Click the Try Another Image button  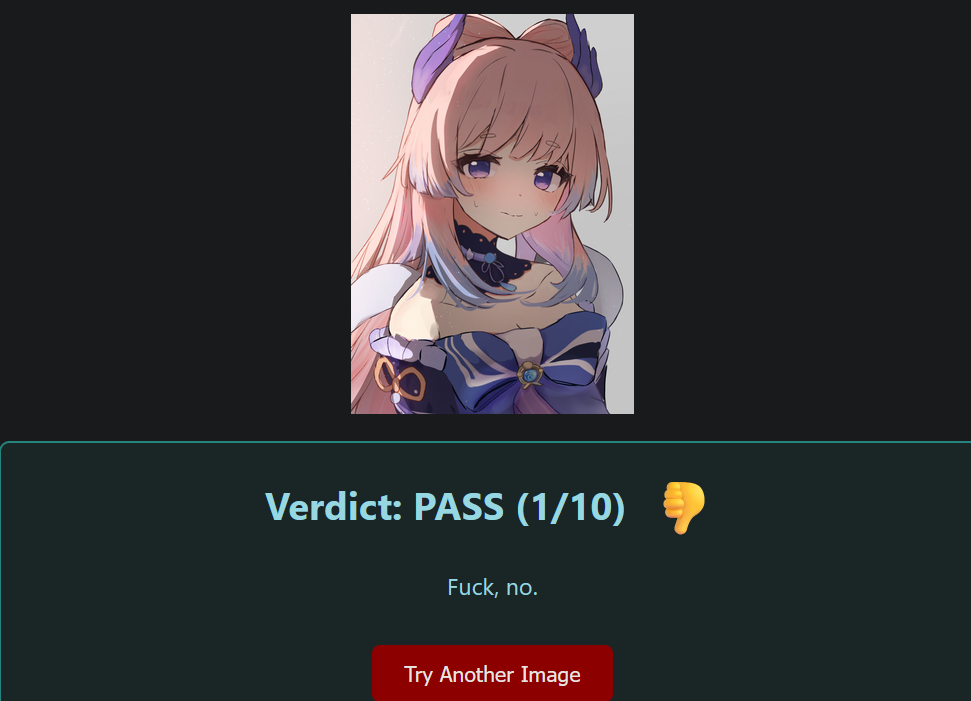click(492, 673)
